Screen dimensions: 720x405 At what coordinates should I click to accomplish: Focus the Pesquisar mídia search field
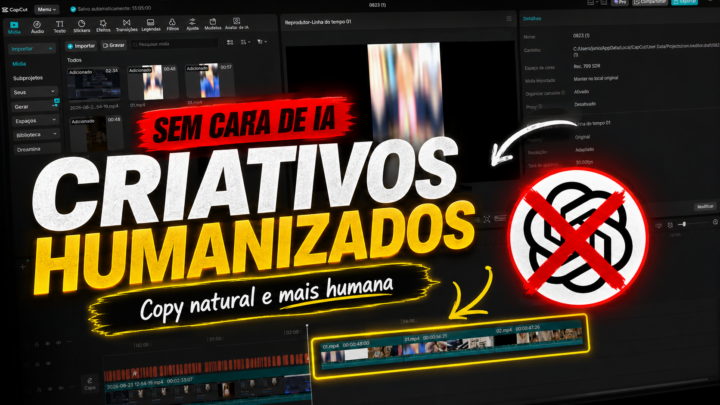pyautogui.click(x=174, y=44)
